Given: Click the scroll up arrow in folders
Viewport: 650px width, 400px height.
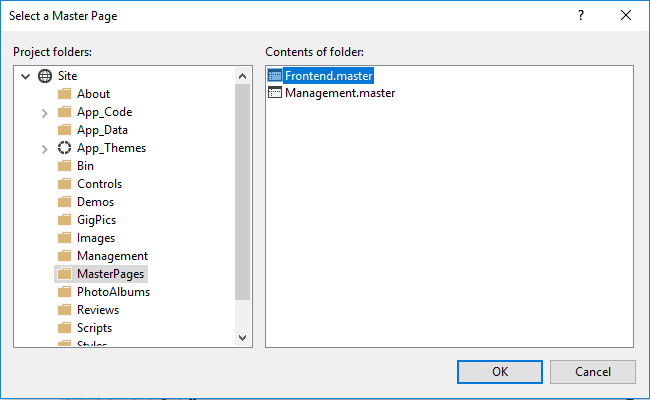Looking at the screenshot, I should coord(243,76).
